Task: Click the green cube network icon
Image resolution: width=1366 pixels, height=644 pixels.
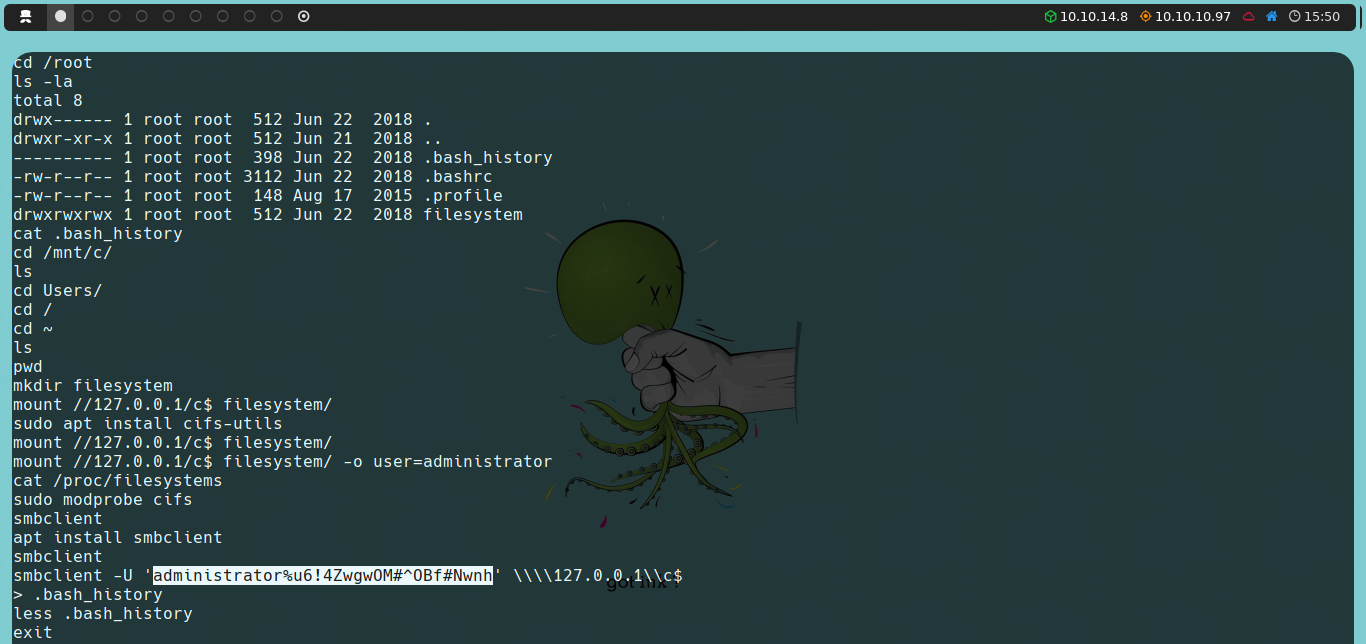Action: 1050,16
